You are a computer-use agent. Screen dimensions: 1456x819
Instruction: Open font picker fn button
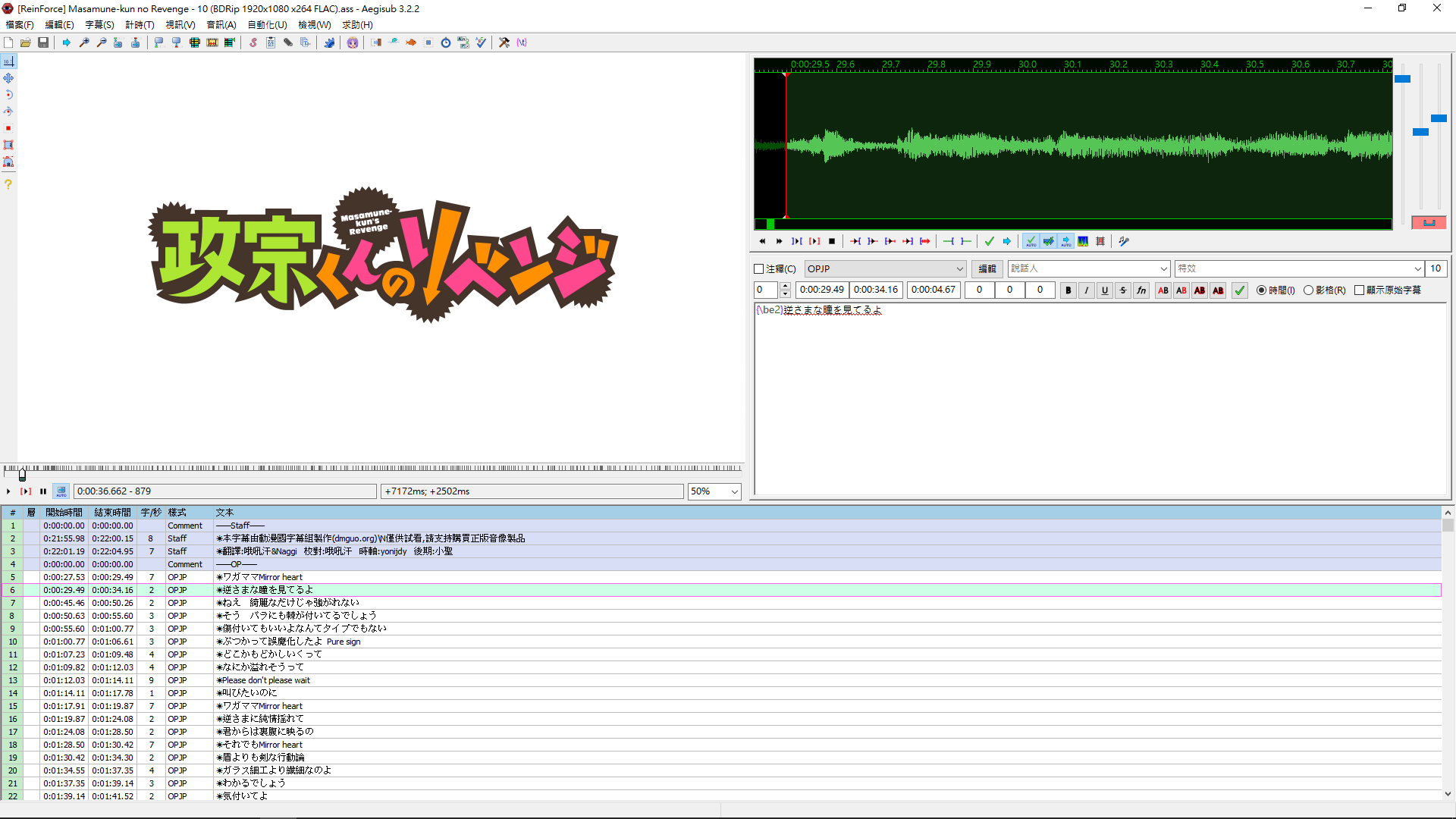point(1141,290)
